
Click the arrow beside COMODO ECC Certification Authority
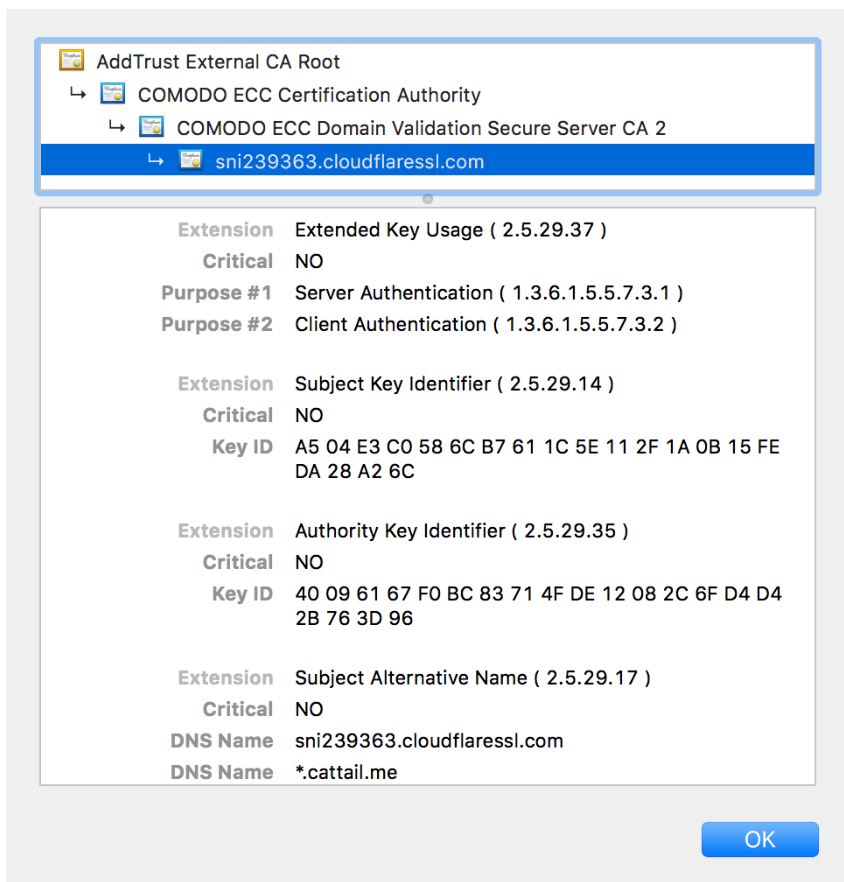(x=78, y=93)
